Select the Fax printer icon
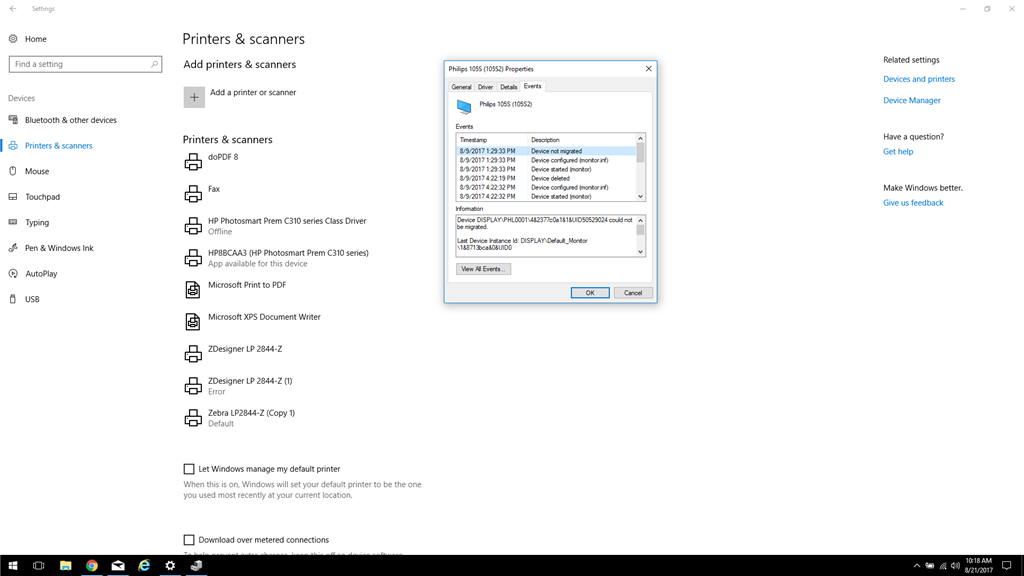Screen dimensions: 1024x576 193,194
